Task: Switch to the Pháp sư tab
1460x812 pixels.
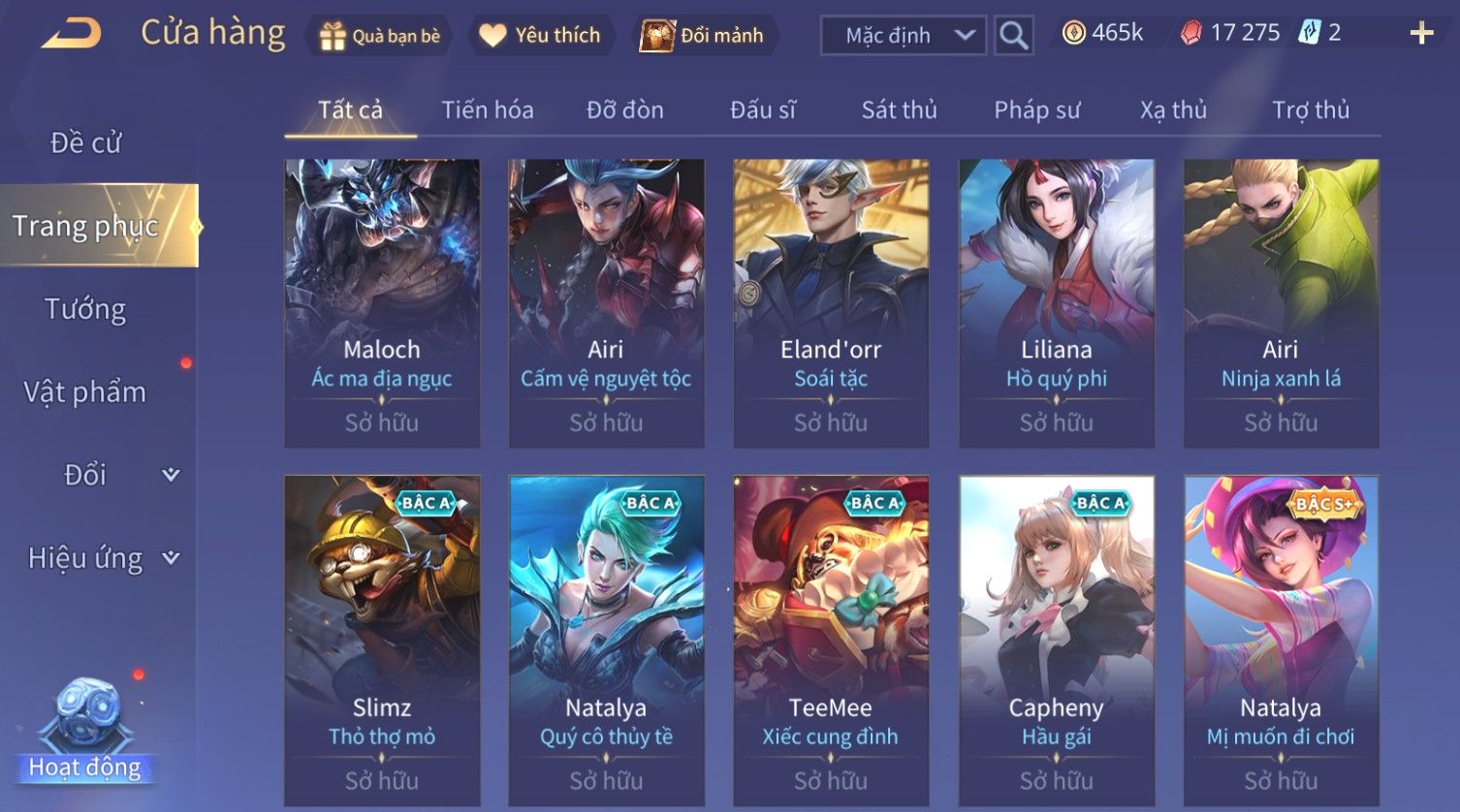Action: click(1036, 109)
